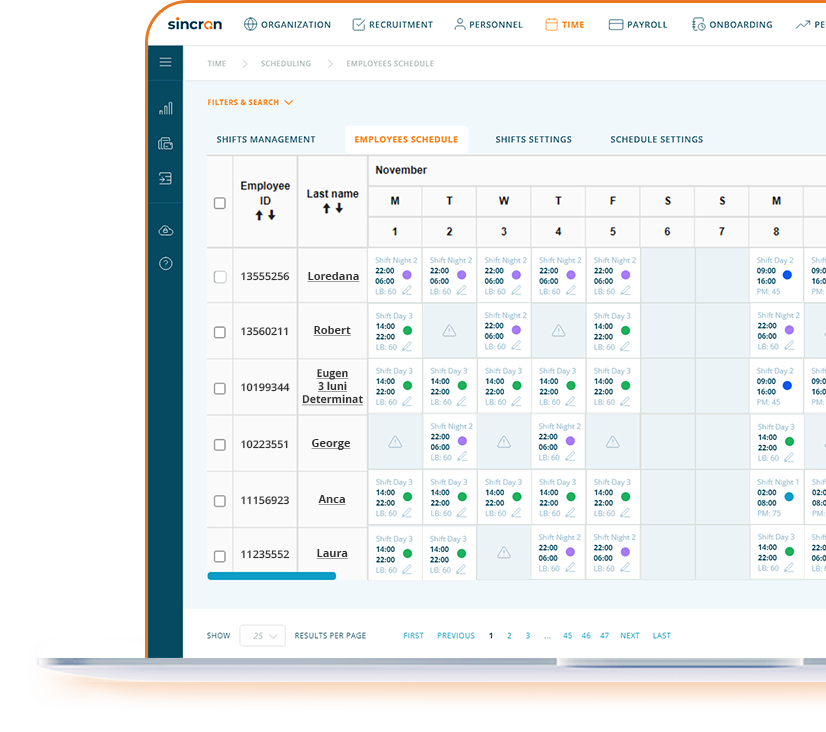Open employee Anca's name link
This screenshot has height=732, width=826.
click(331, 499)
